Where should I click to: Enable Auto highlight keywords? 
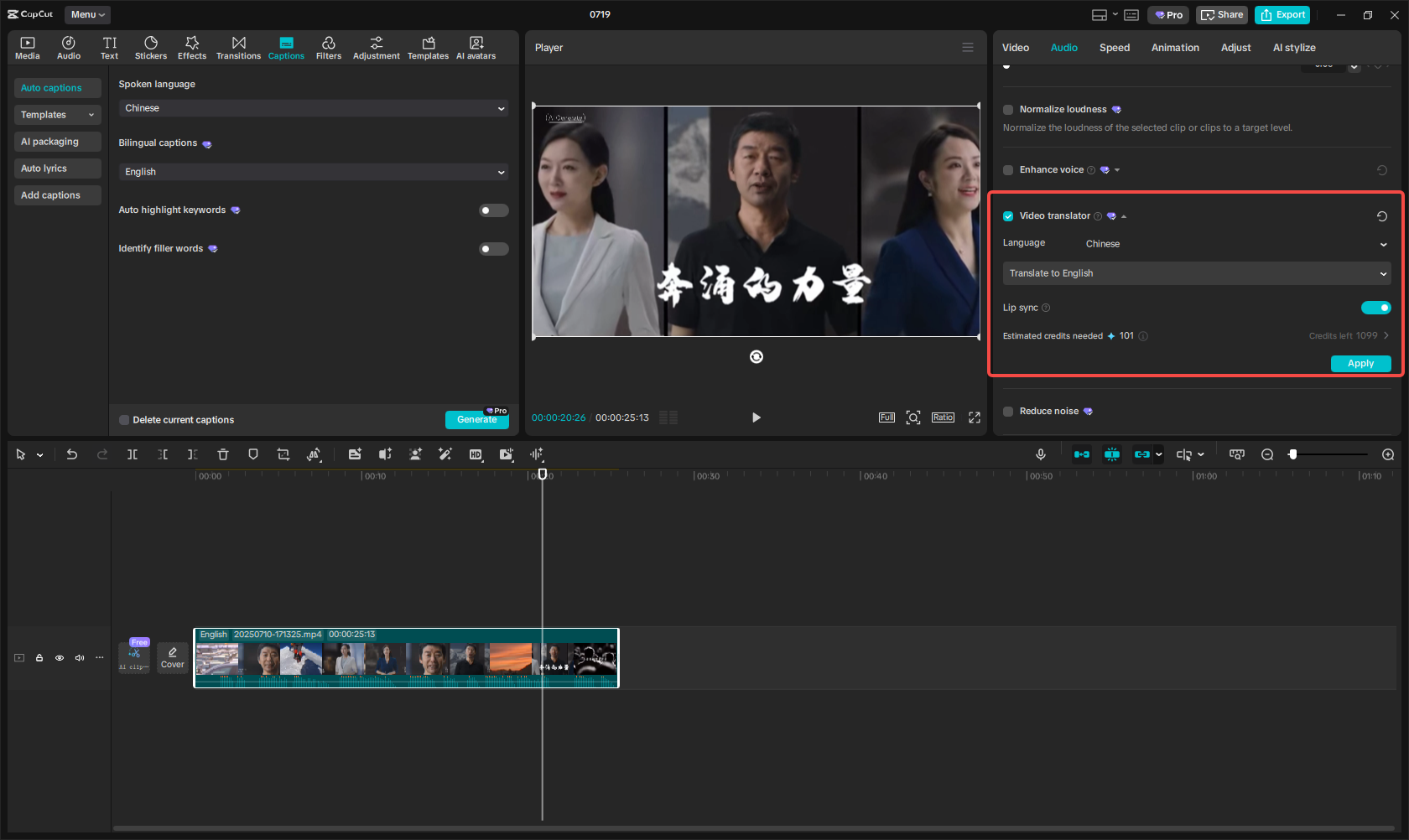click(x=493, y=210)
